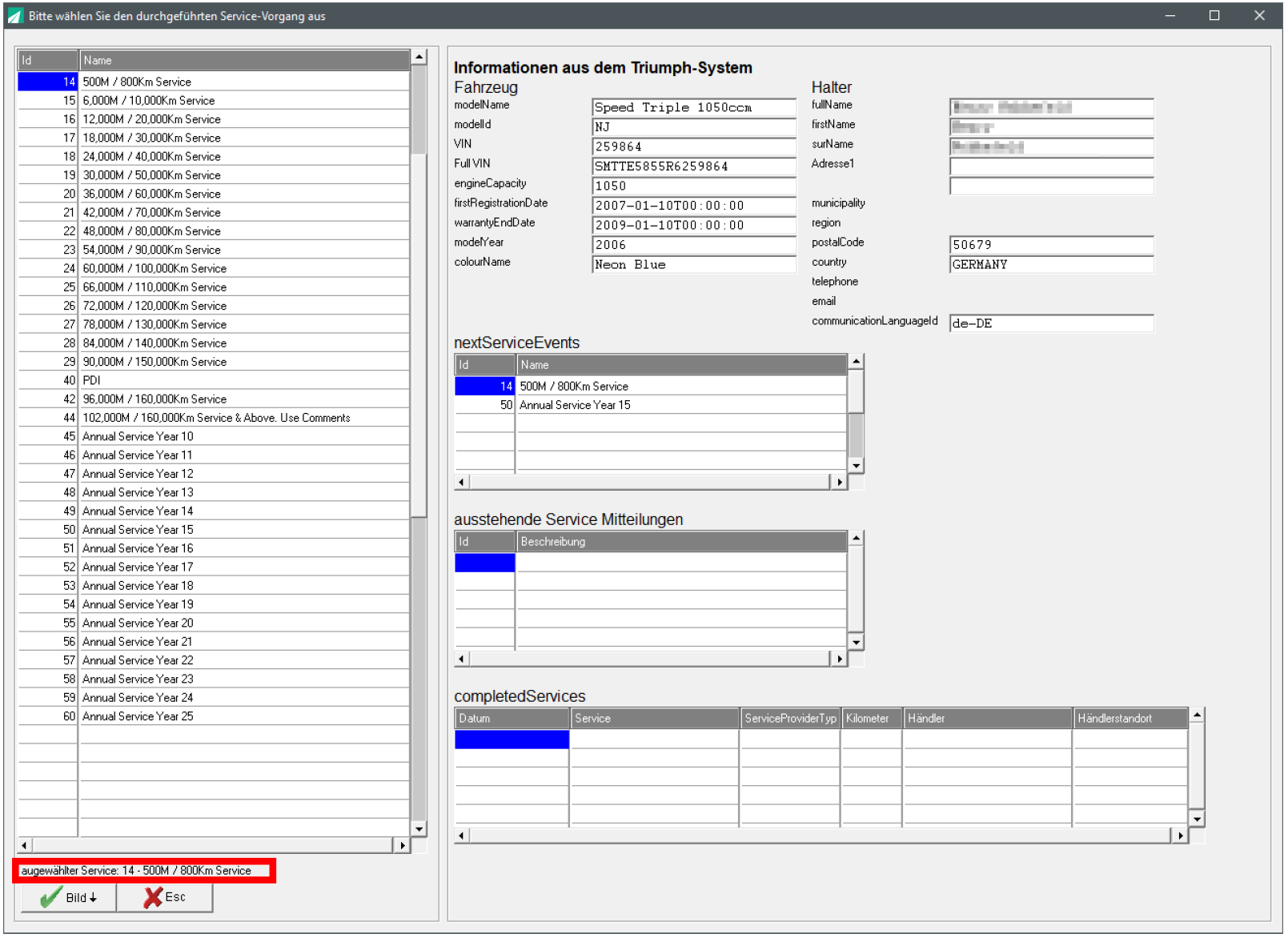The height and width of the screenshot is (938, 1288).
Task: Click the firstRegistrationDate field
Action: click(694, 206)
